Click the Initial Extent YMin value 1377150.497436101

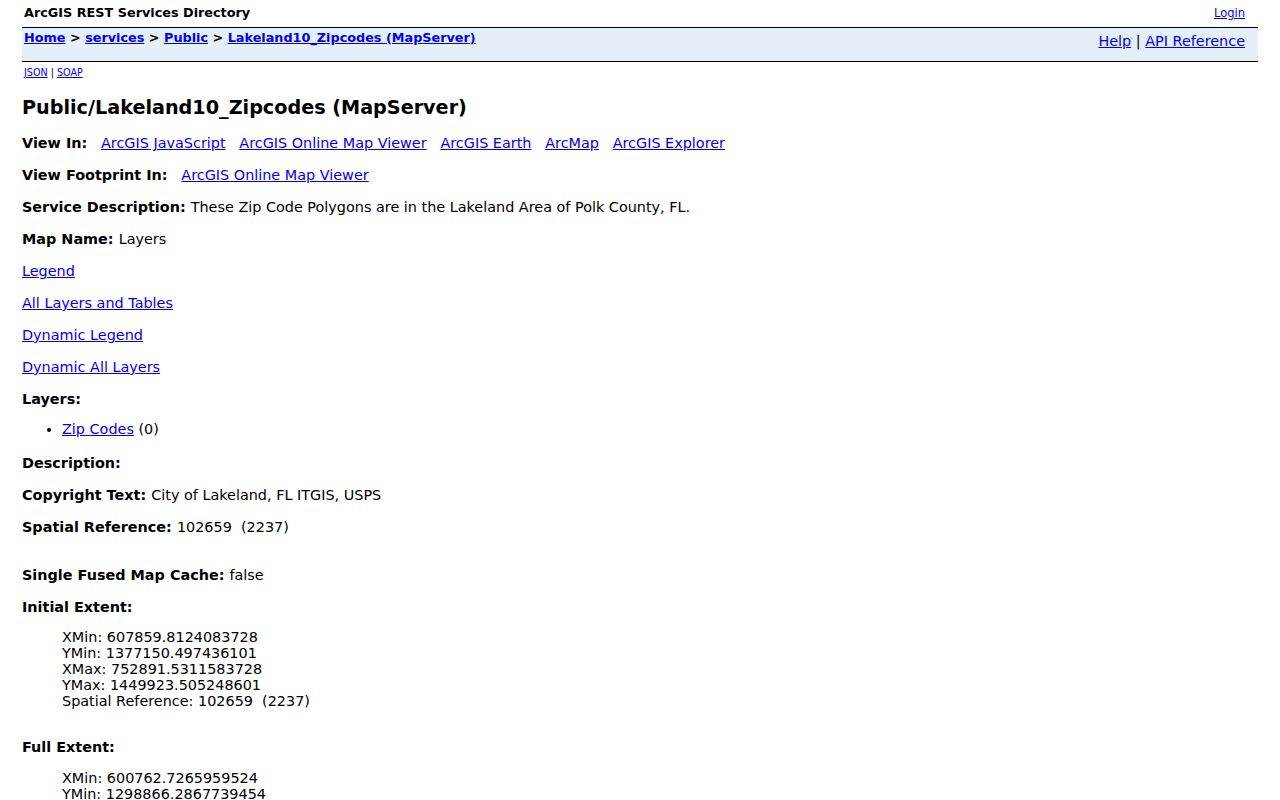(181, 653)
